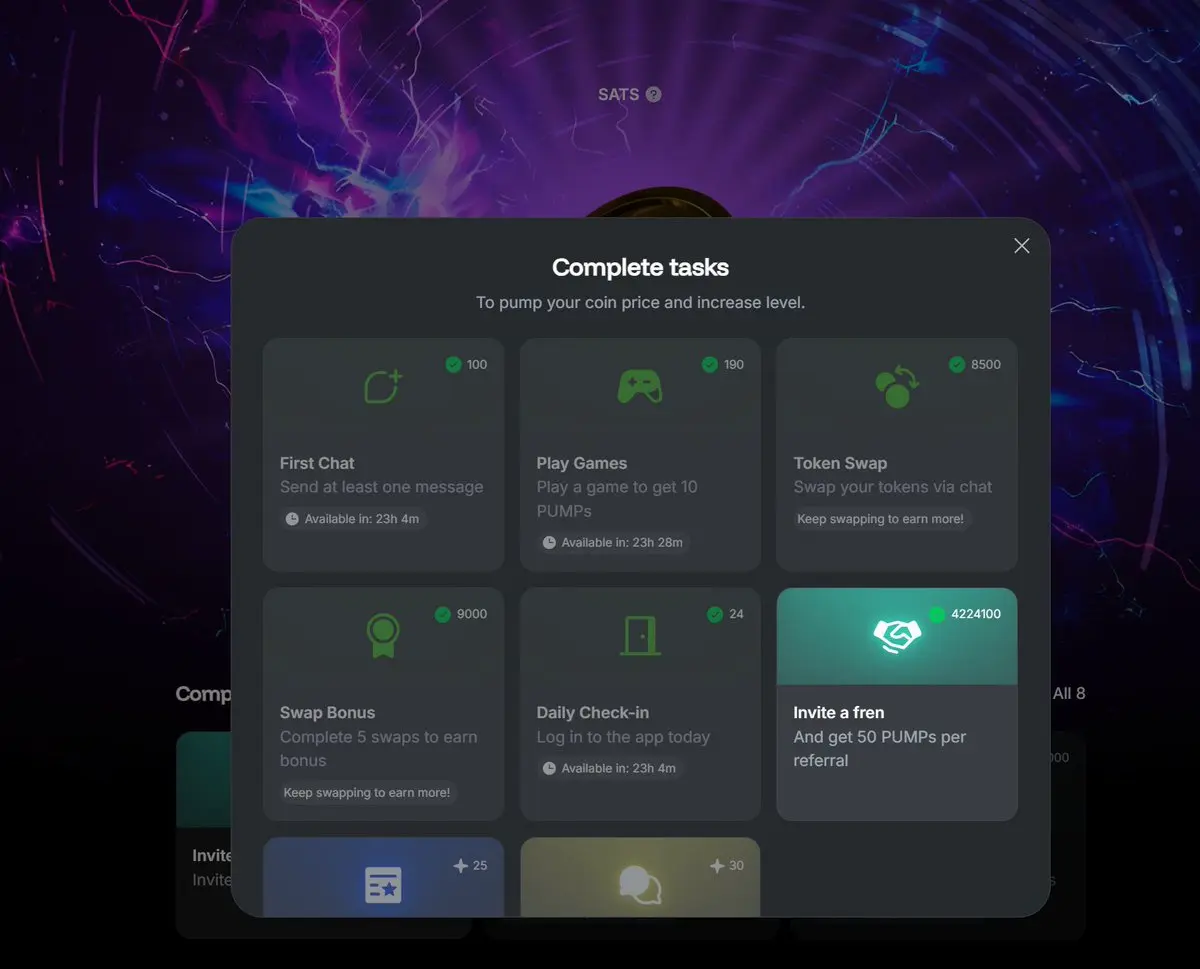Click 'Log in to the app today'

pyautogui.click(x=623, y=737)
